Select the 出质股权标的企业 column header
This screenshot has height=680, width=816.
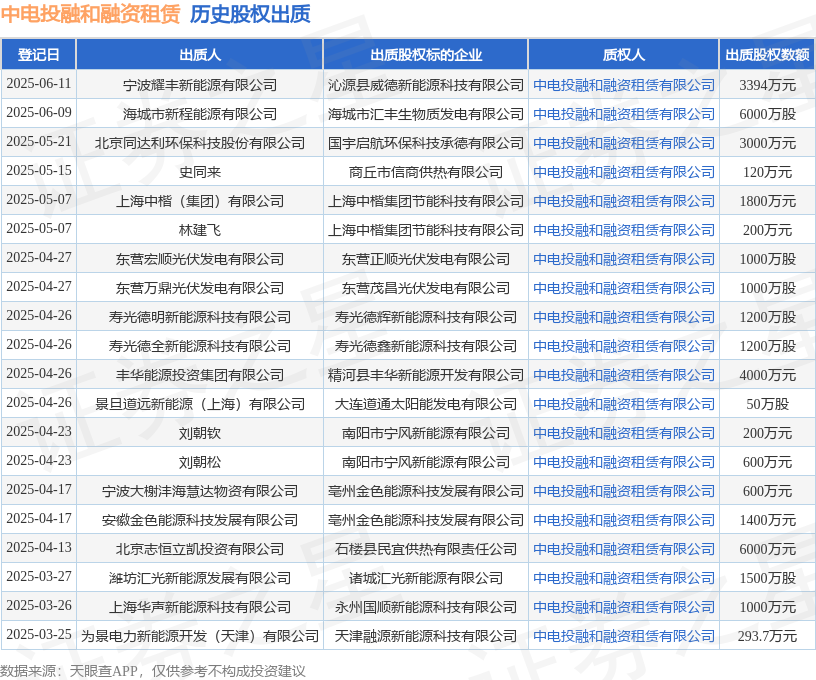pyautogui.click(x=426, y=55)
